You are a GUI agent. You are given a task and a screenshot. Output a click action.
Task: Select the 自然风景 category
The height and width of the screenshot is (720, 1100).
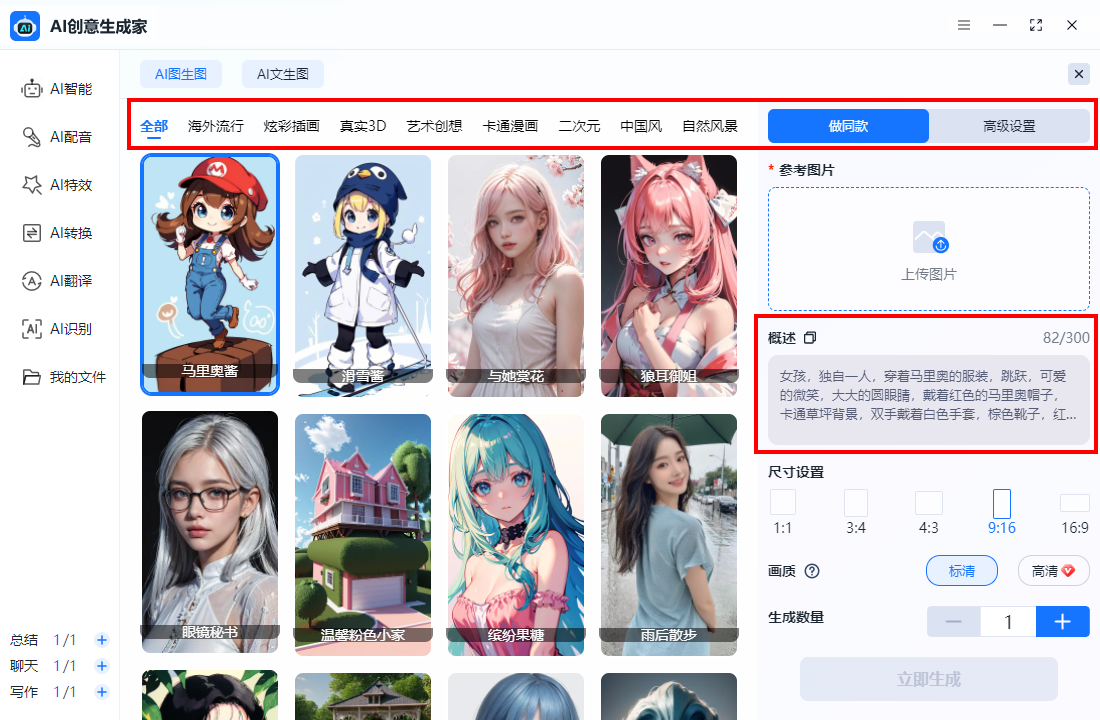[710, 126]
